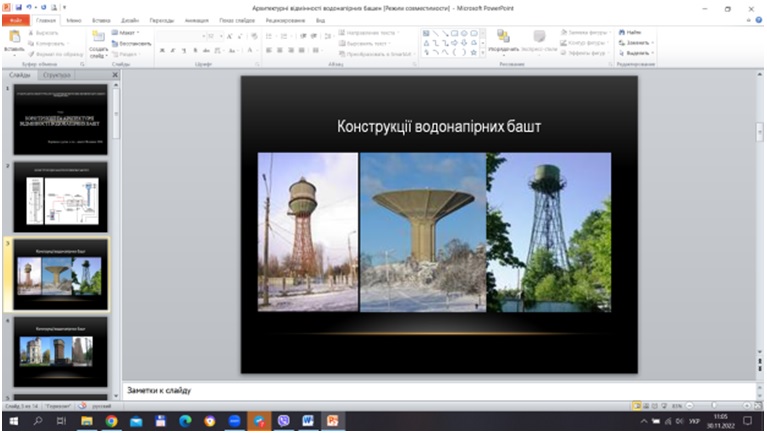The height and width of the screenshot is (433, 767).
Task: Click the Section (Раздел) button
Action: [126, 54]
